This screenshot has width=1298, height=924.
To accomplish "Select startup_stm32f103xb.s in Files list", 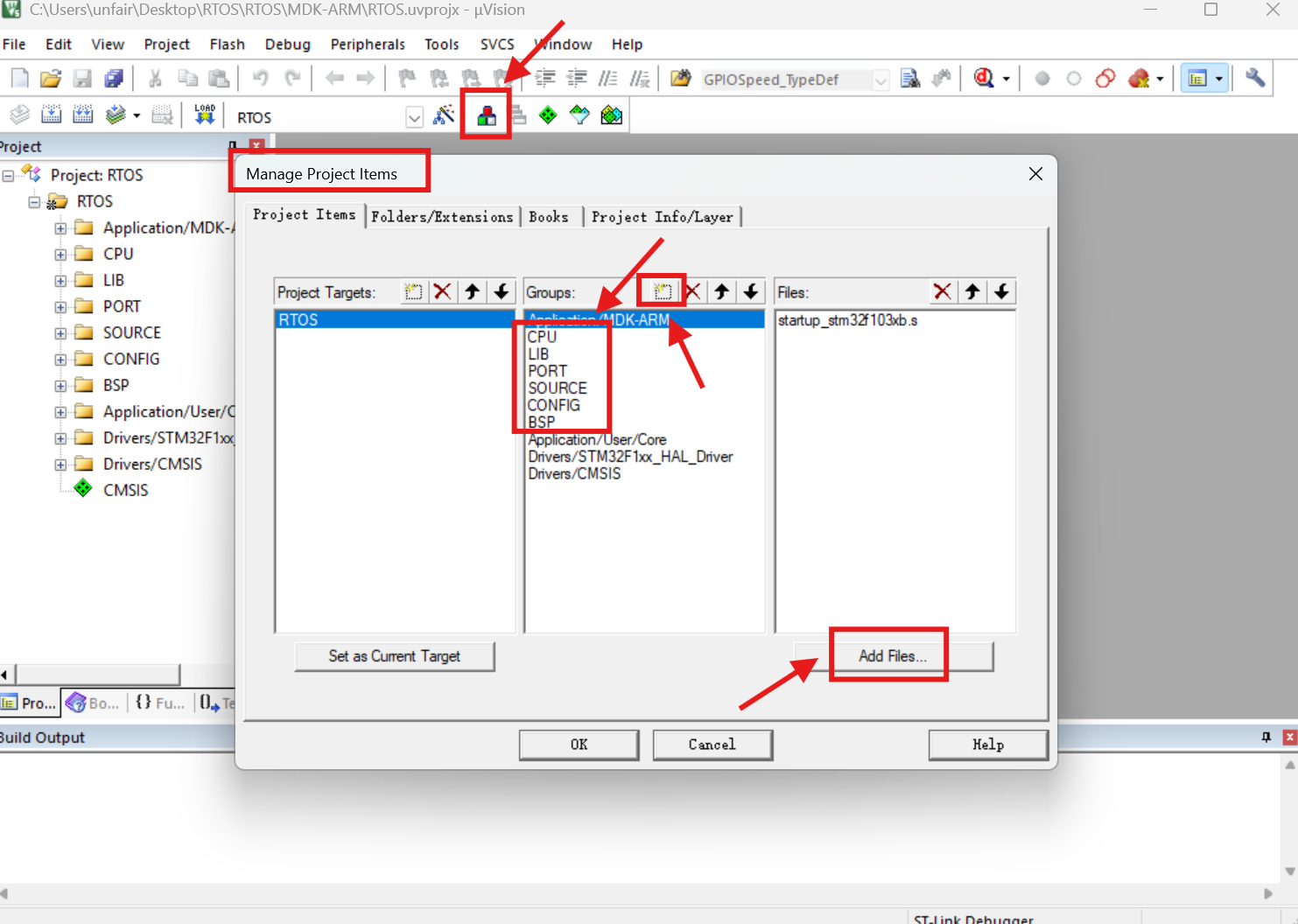I will click(848, 320).
